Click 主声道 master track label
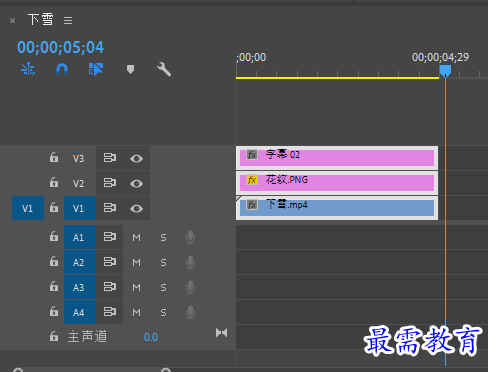Image resolution: width=488 pixels, height=372 pixels. (87, 337)
